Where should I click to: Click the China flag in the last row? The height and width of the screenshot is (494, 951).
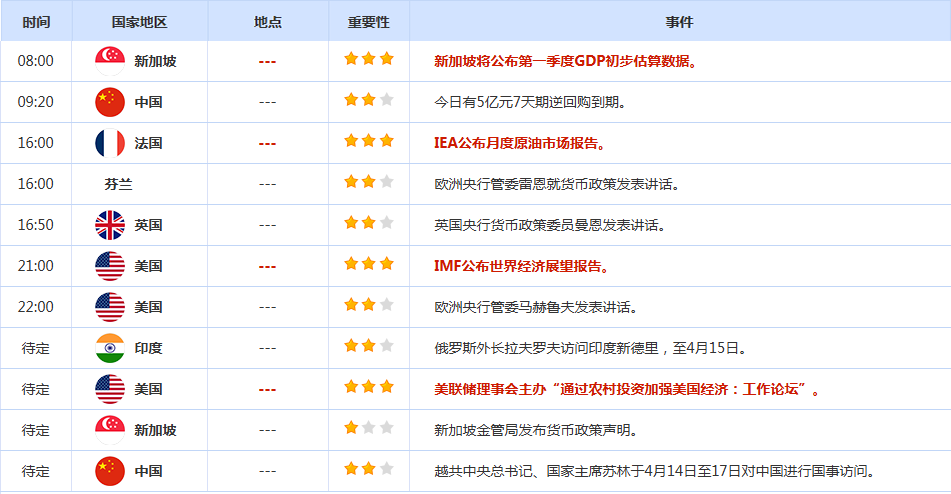pyautogui.click(x=109, y=471)
